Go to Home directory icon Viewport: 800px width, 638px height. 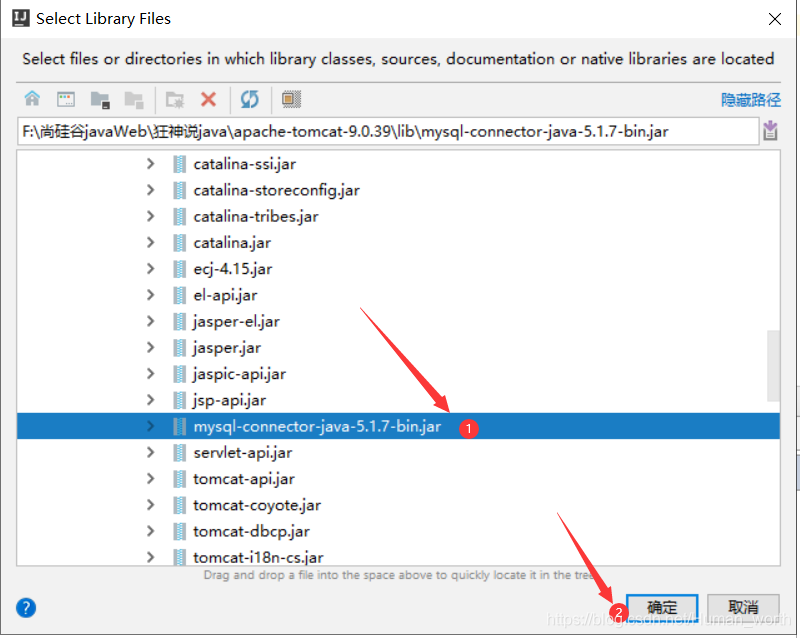click(32, 99)
